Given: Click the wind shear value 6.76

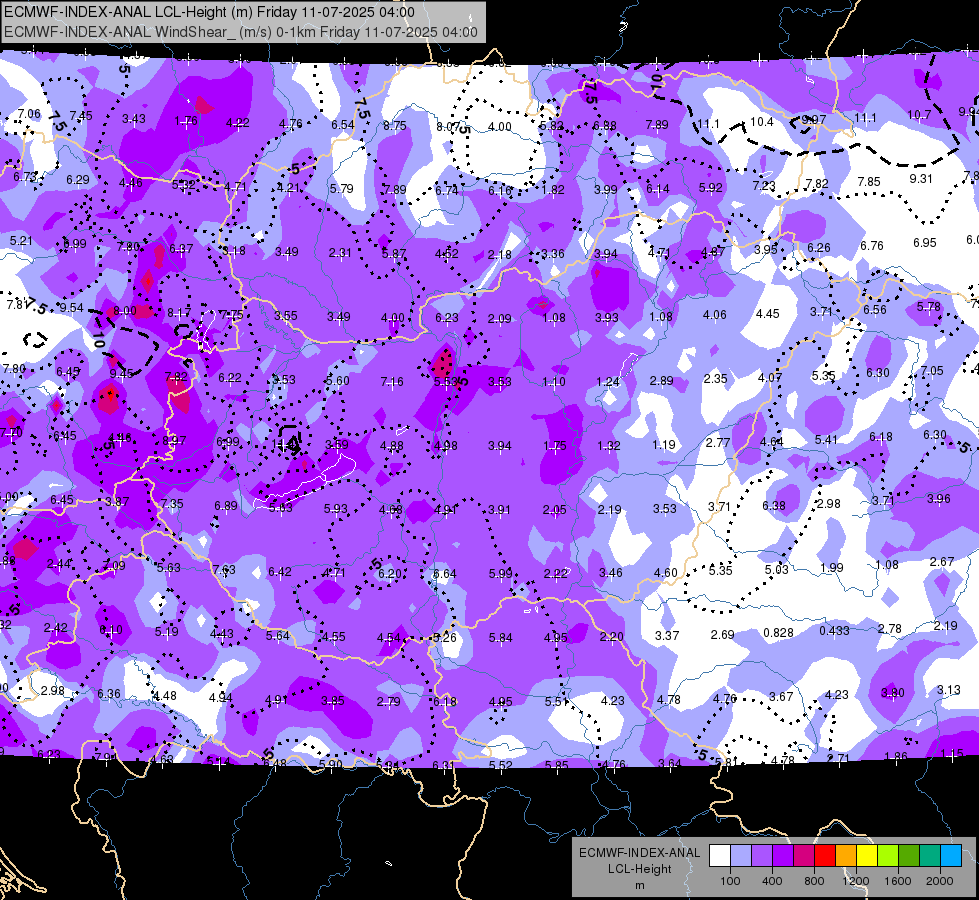Looking at the screenshot, I should click(x=872, y=245).
